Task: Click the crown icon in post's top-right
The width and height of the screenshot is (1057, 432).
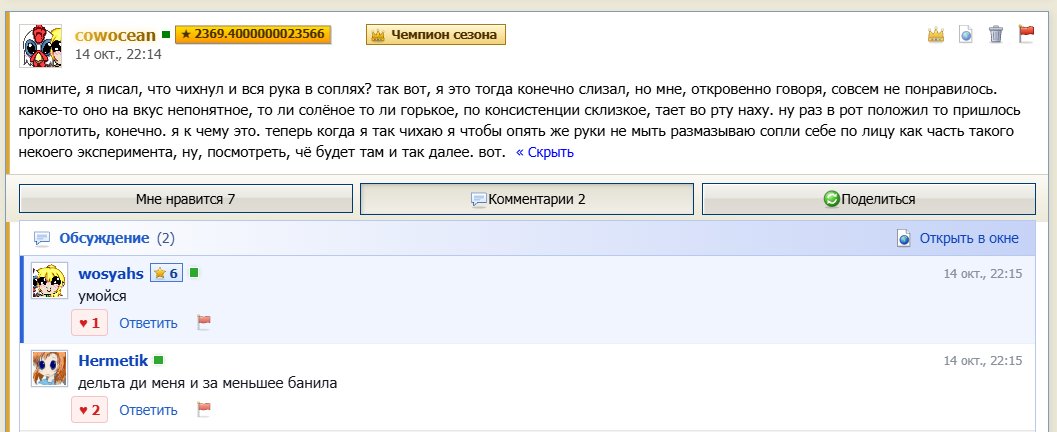Action: (x=936, y=34)
